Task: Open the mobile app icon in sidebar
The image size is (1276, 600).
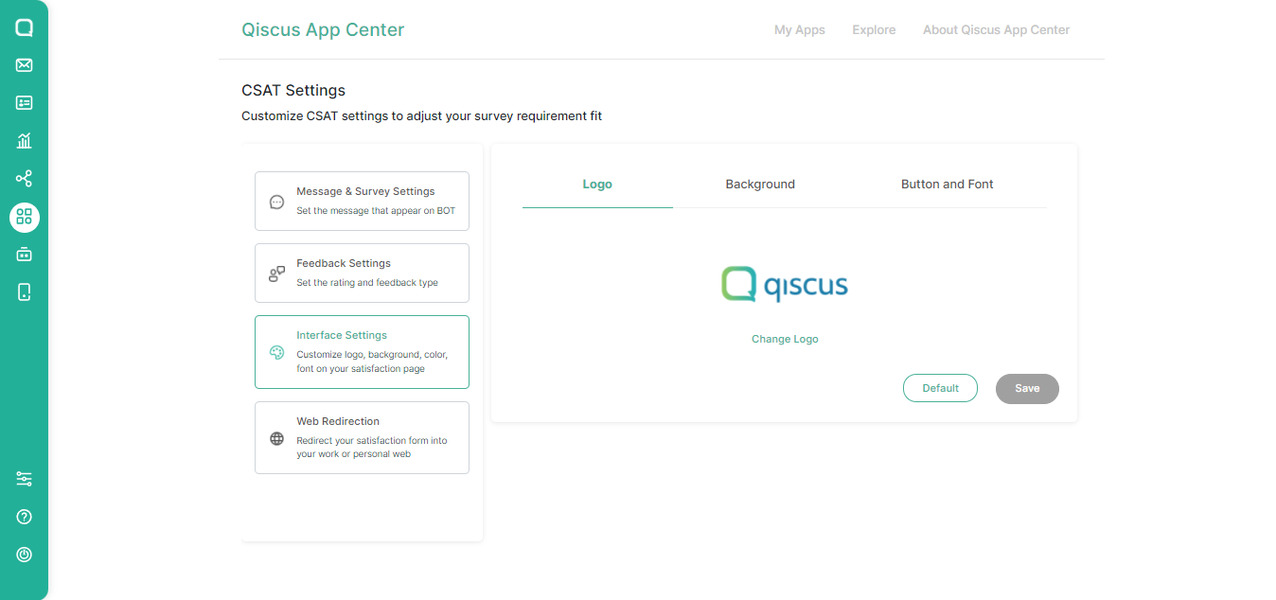Action: click(23, 291)
